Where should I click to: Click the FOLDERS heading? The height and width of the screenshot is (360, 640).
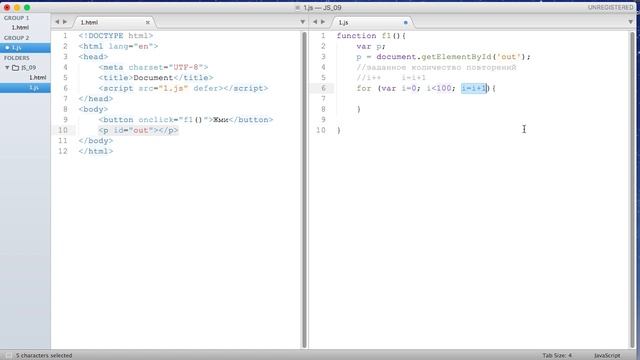click(17, 58)
